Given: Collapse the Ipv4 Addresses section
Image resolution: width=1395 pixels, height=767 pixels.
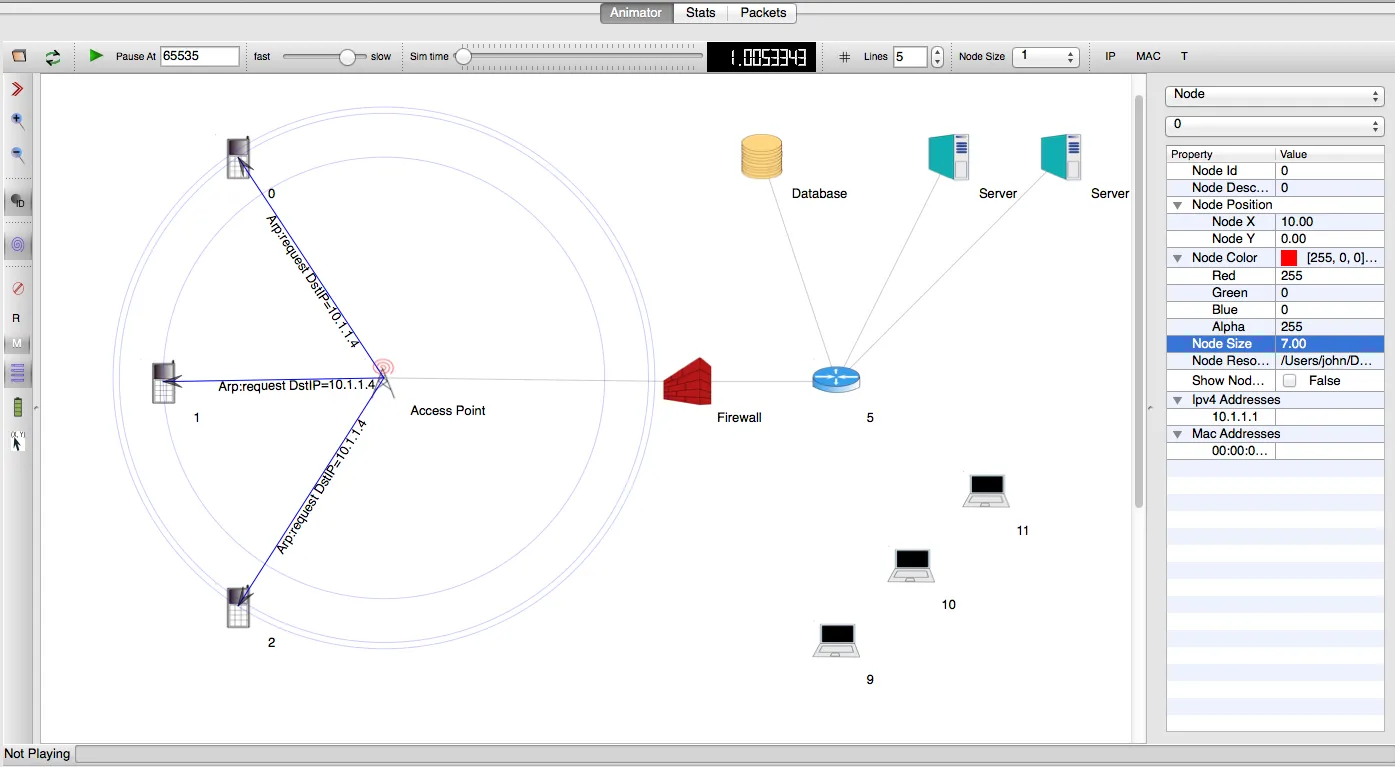Looking at the screenshot, I should tap(1177, 399).
